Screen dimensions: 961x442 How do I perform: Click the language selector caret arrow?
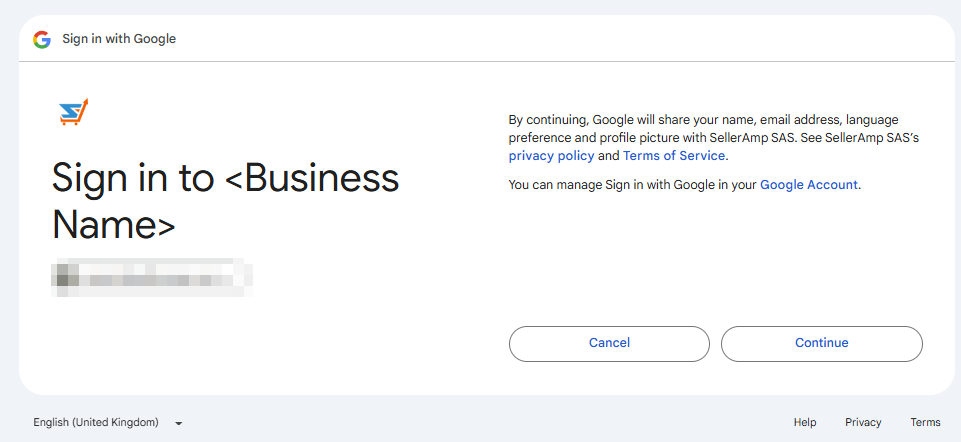178,423
